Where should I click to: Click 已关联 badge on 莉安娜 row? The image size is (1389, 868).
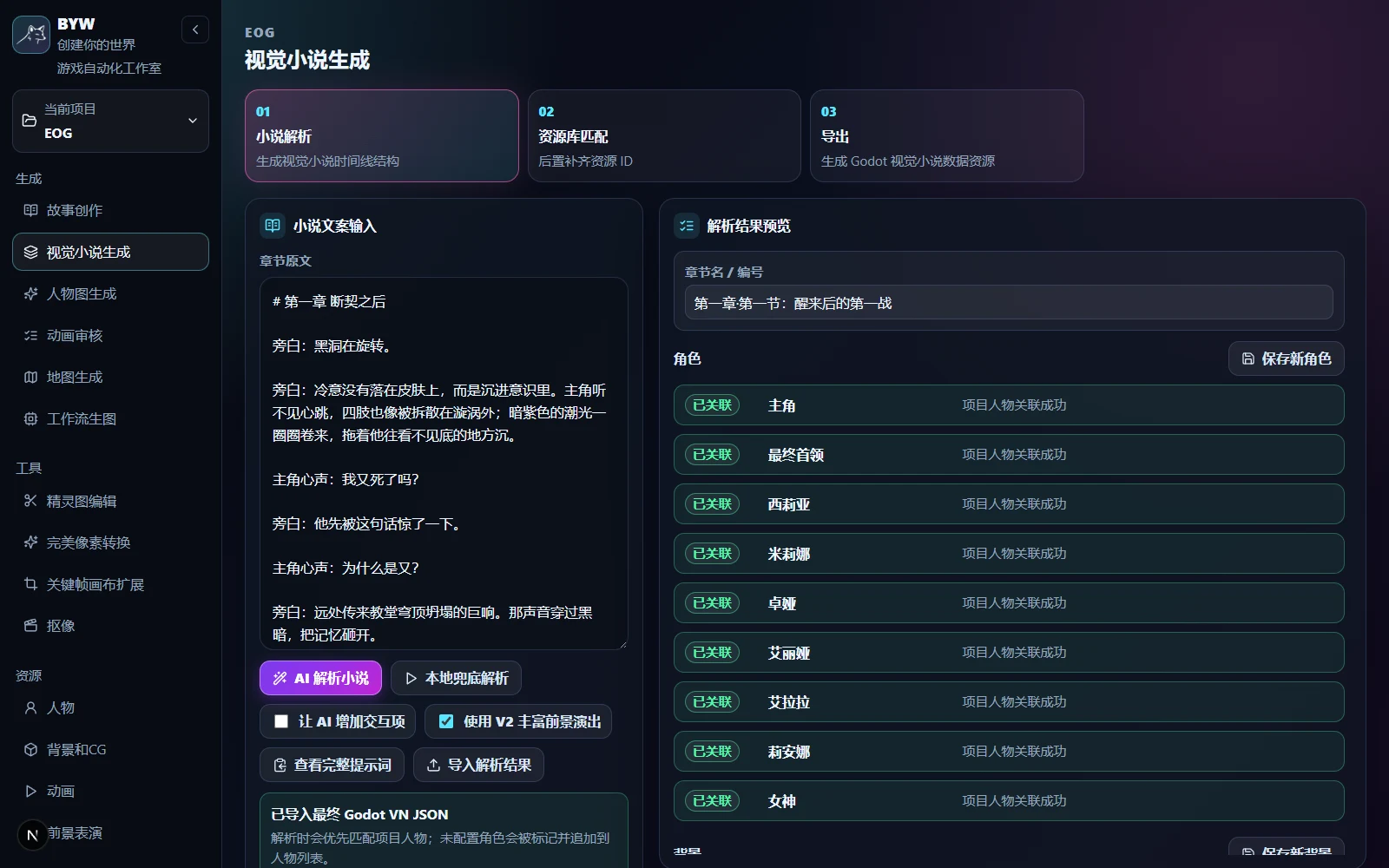click(x=712, y=752)
